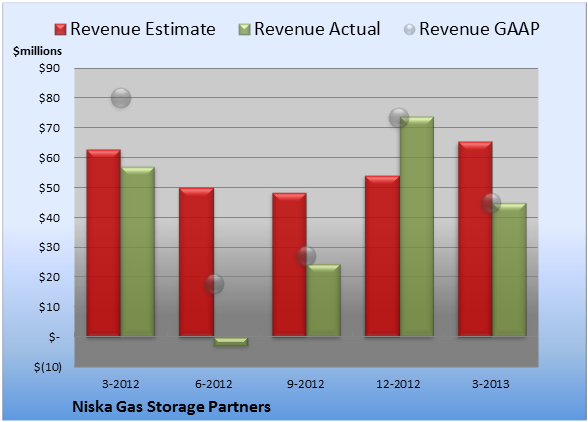Select the 'Revenue Estimate' legend label
588x422 pixels.
pyautogui.click(x=143, y=29)
